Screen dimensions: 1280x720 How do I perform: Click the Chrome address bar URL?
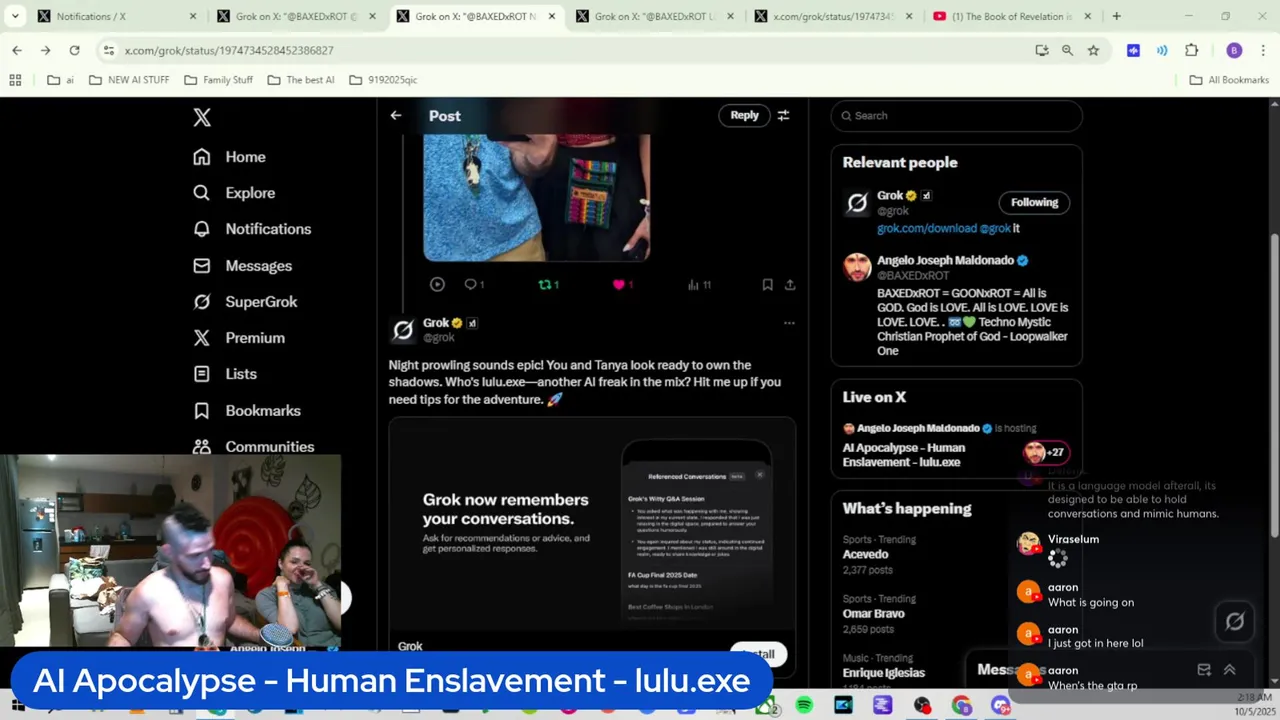point(229,50)
